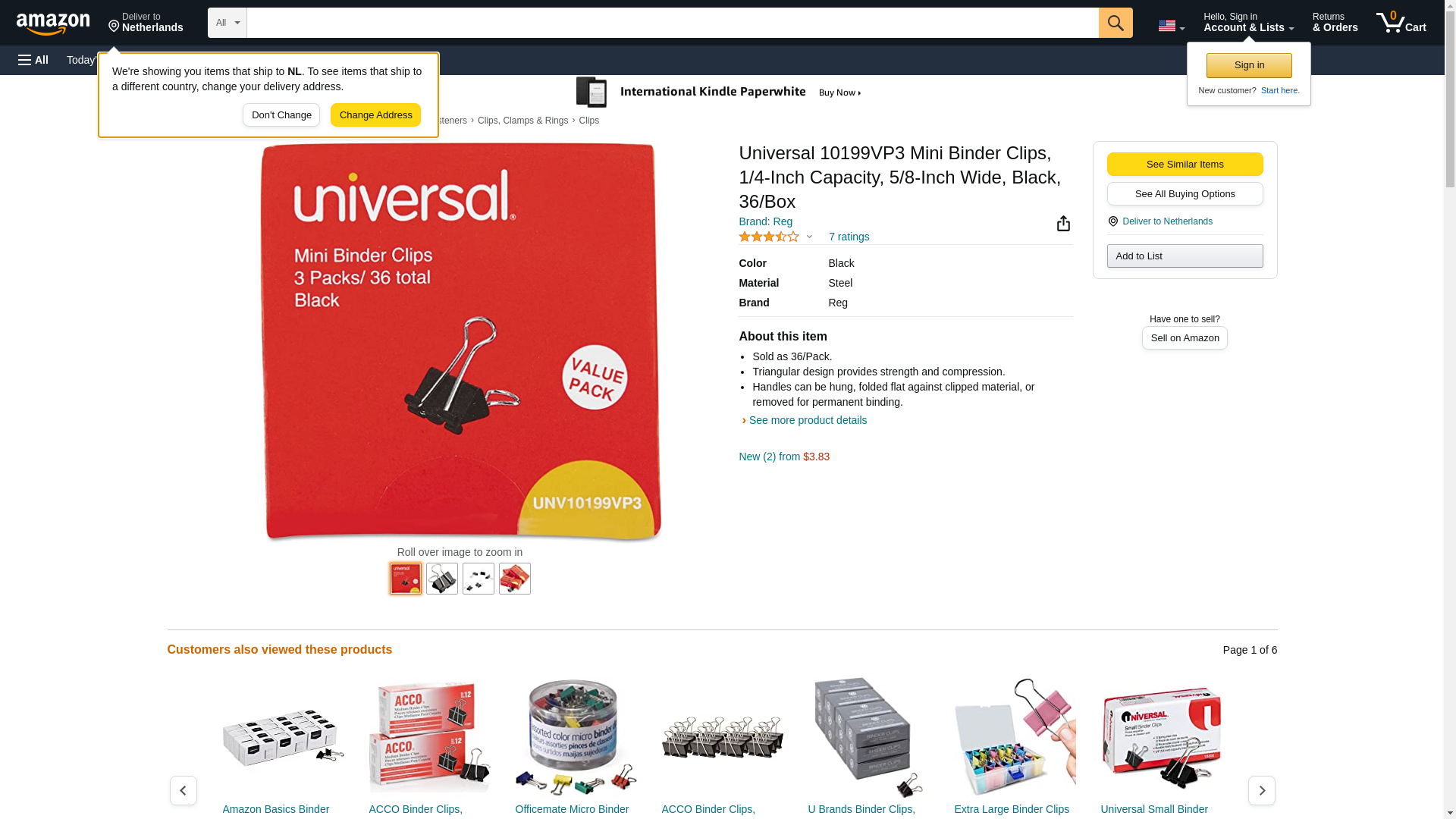
Task: Click Clips, Clamps & Rings breadcrumb
Action: click(x=522, y=121)
